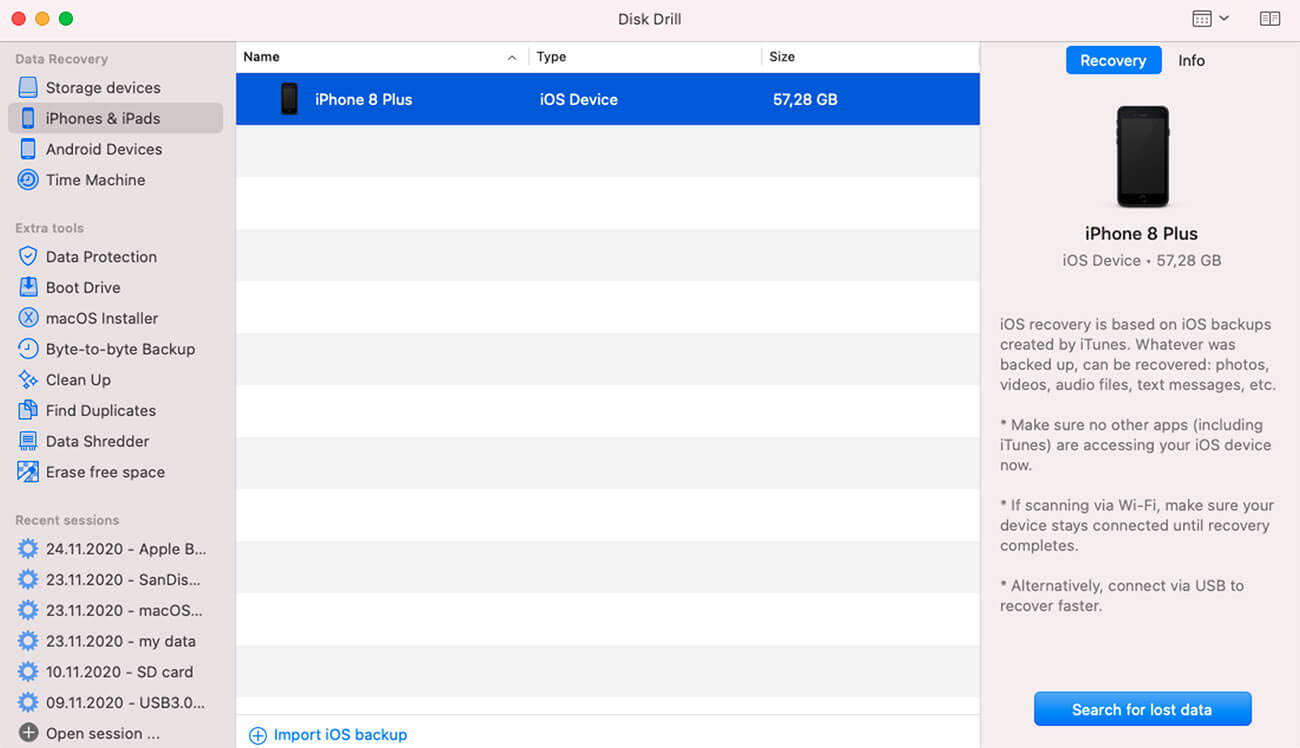Screen dimensions: 1300x748
Task: Open the macOS Installer icon
Action: click(x=28, y=318)
